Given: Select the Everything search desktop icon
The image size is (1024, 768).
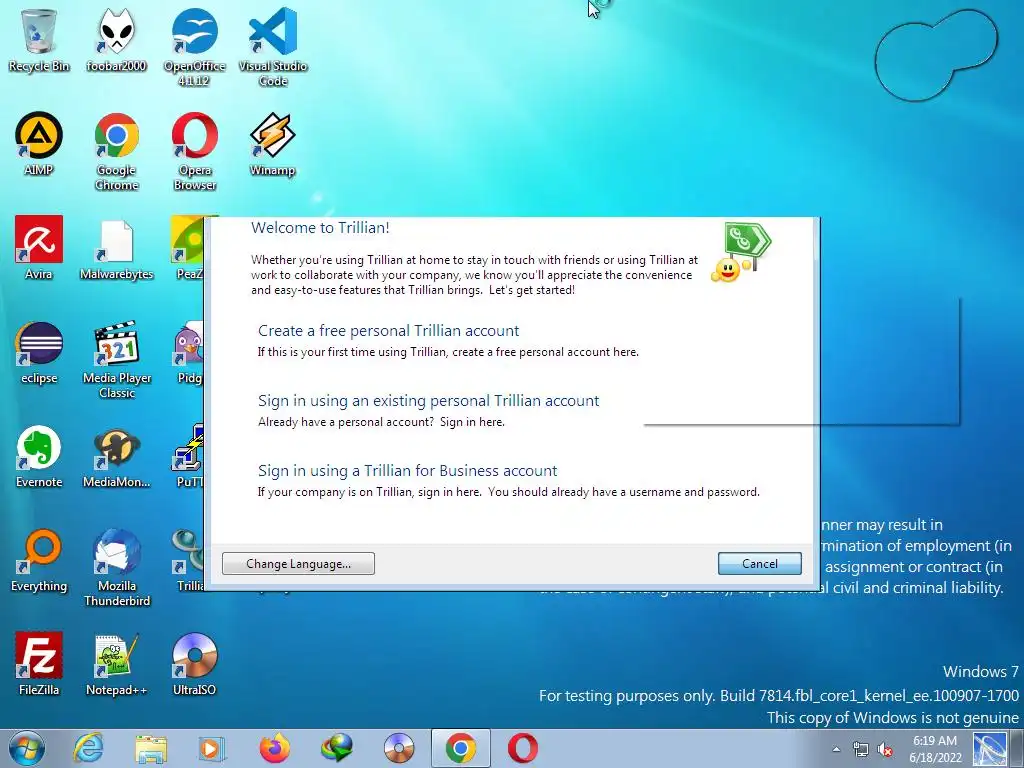Looking at the screenshot, I should coord(39,560).
